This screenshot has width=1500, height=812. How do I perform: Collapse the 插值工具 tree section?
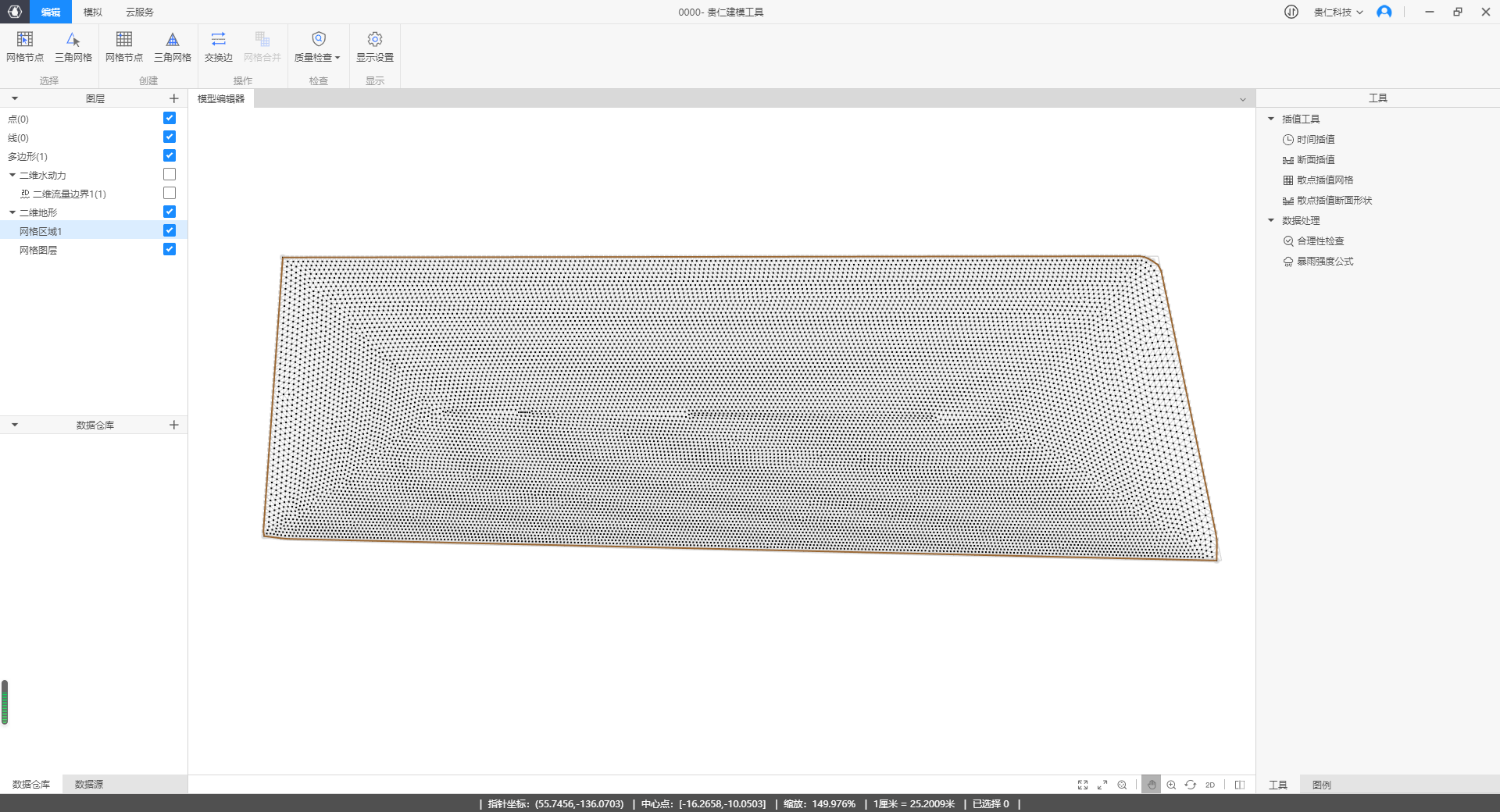[1271, 119]
